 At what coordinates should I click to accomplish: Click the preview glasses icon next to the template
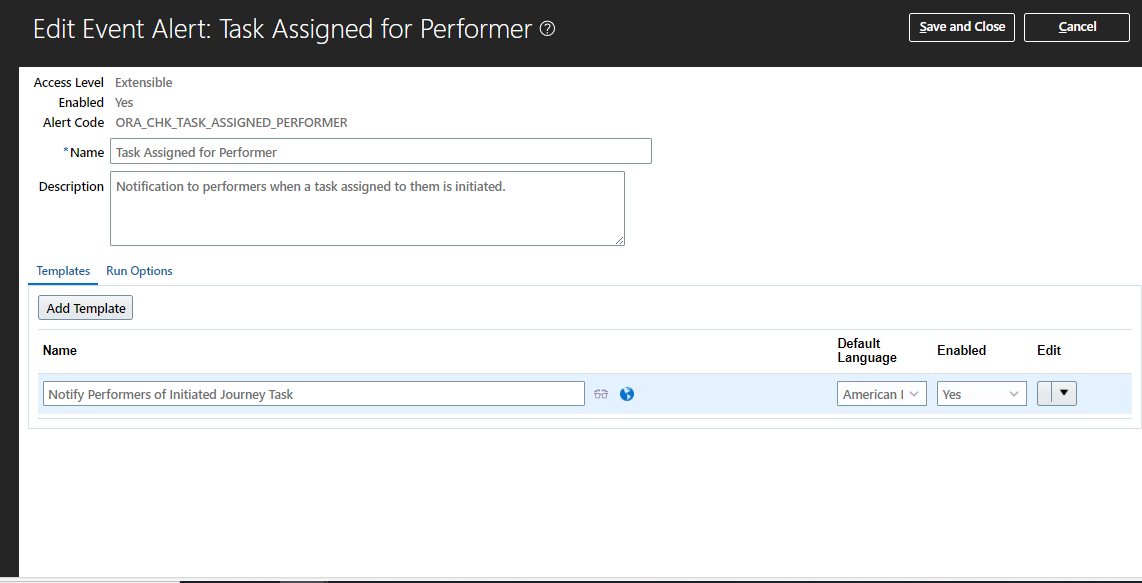point(601,394)
